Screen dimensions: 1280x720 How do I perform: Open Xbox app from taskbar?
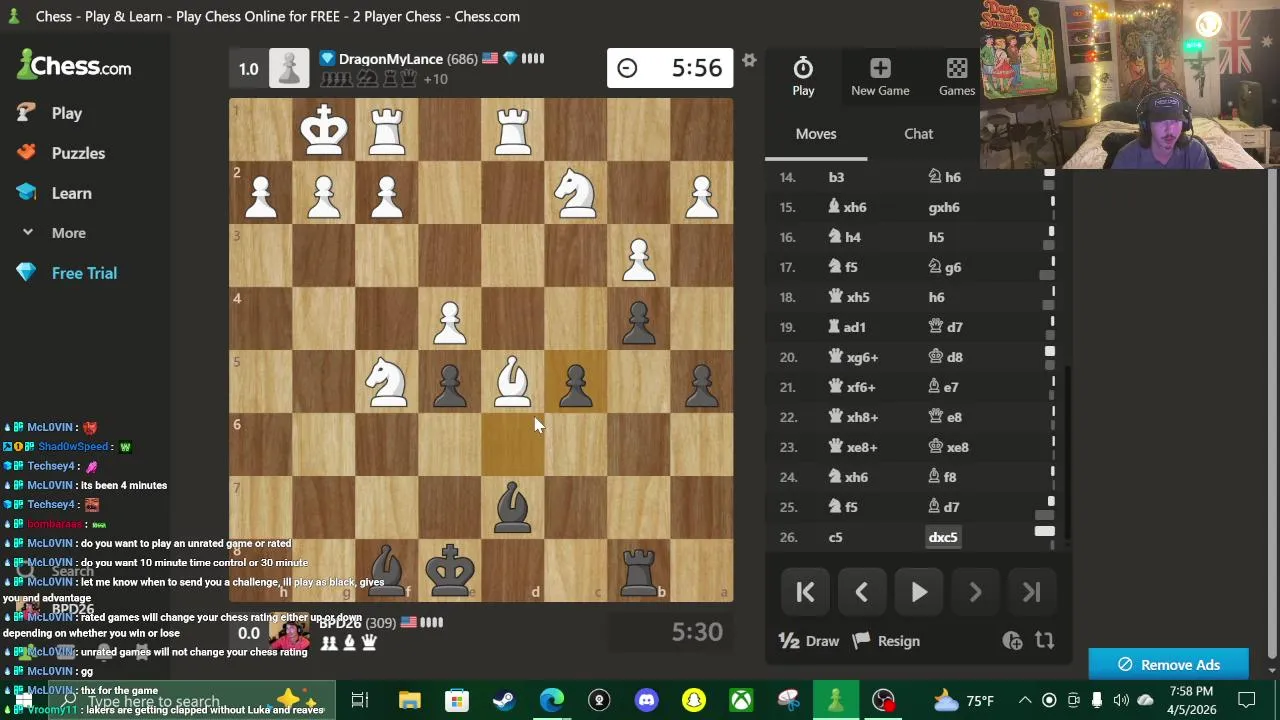[741, 700]
